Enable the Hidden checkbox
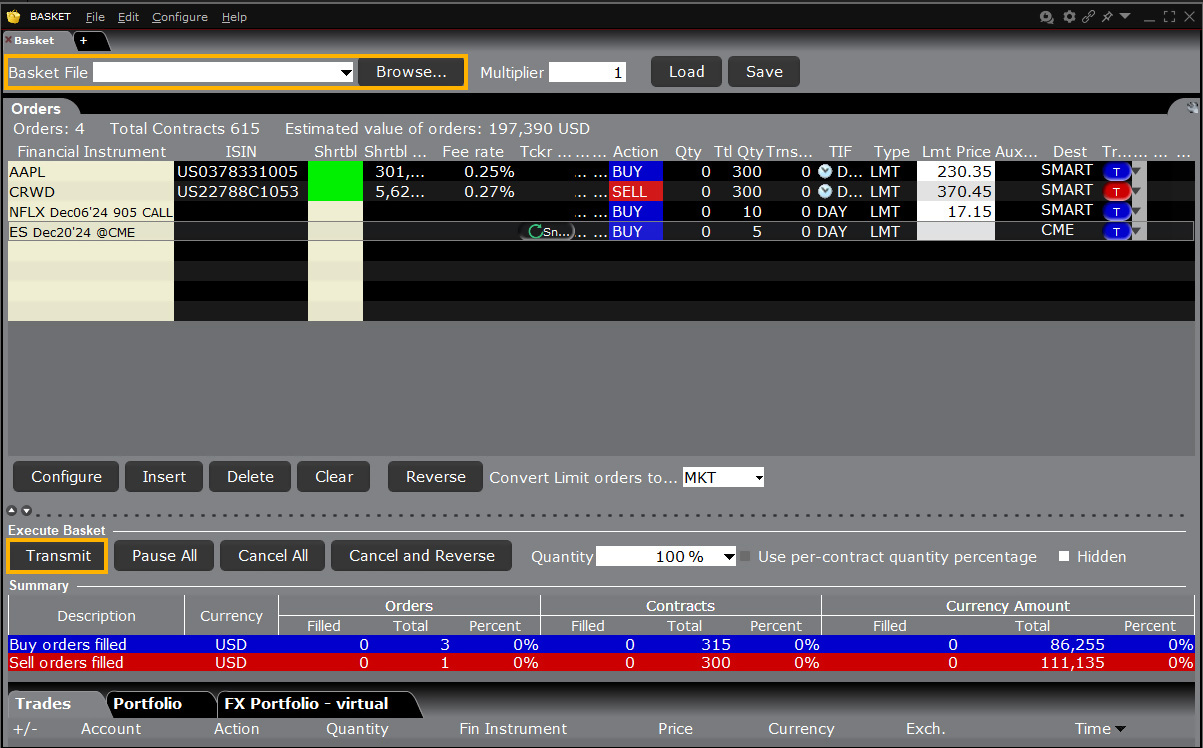 pos(1064,556)
